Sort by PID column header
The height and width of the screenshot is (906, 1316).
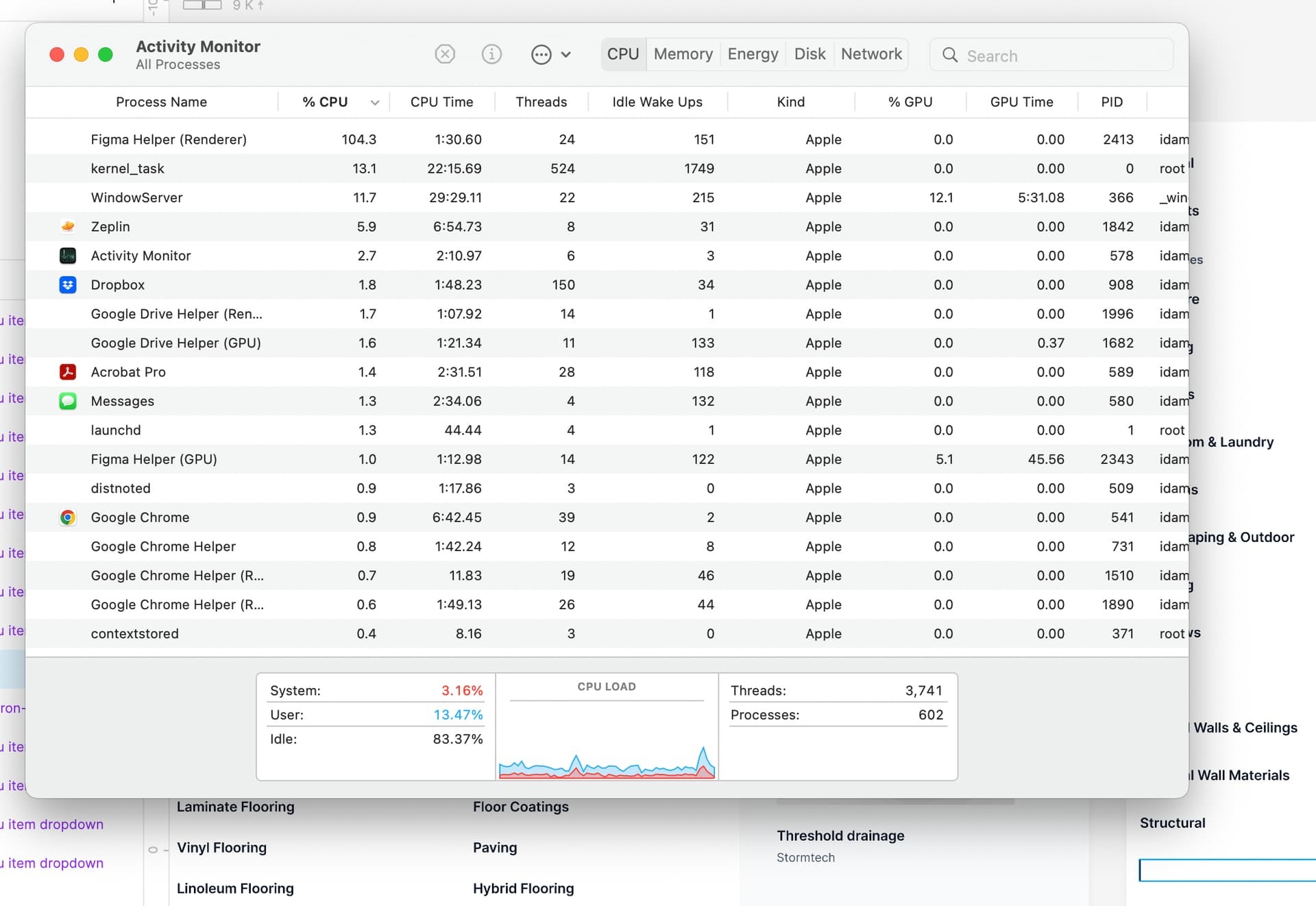[1112, 102]
